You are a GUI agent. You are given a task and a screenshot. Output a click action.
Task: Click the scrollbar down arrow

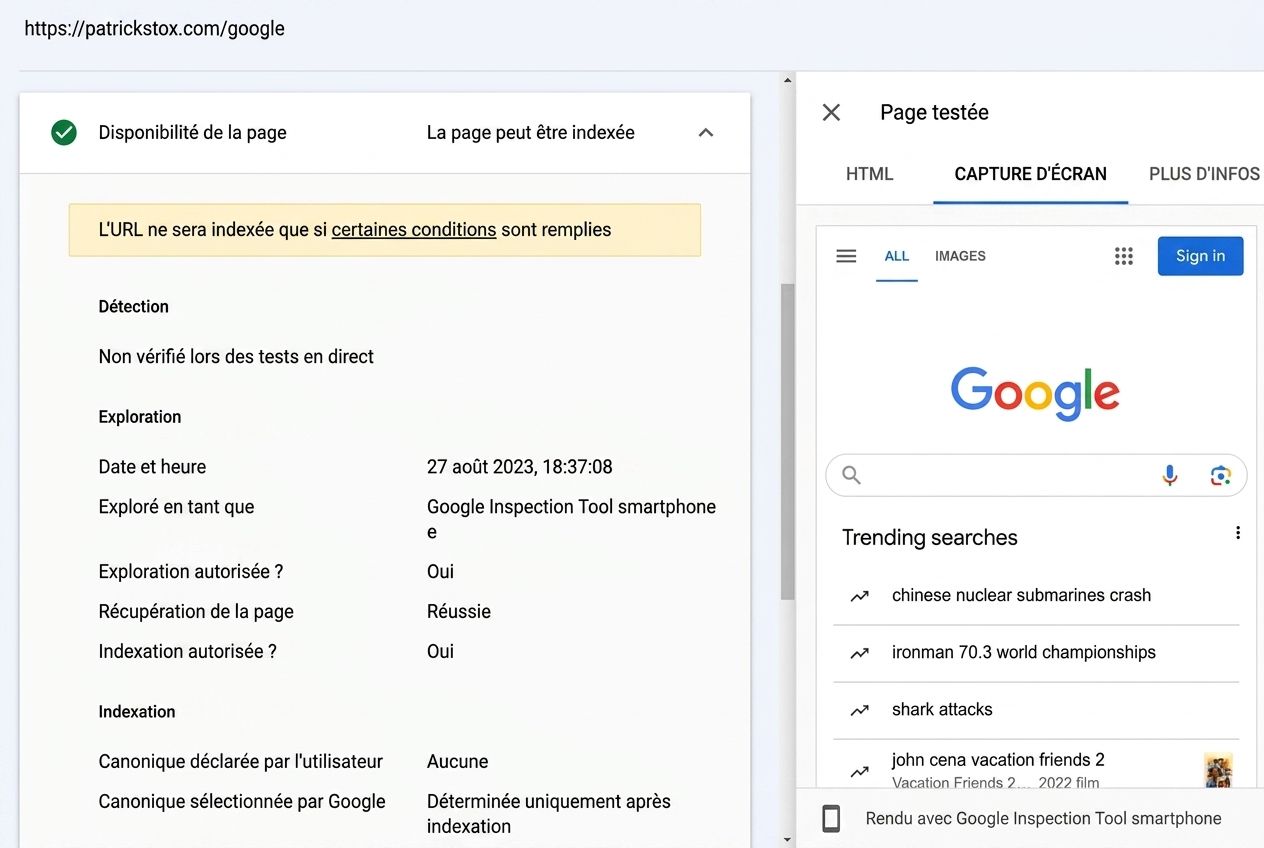tap(788, 840)
